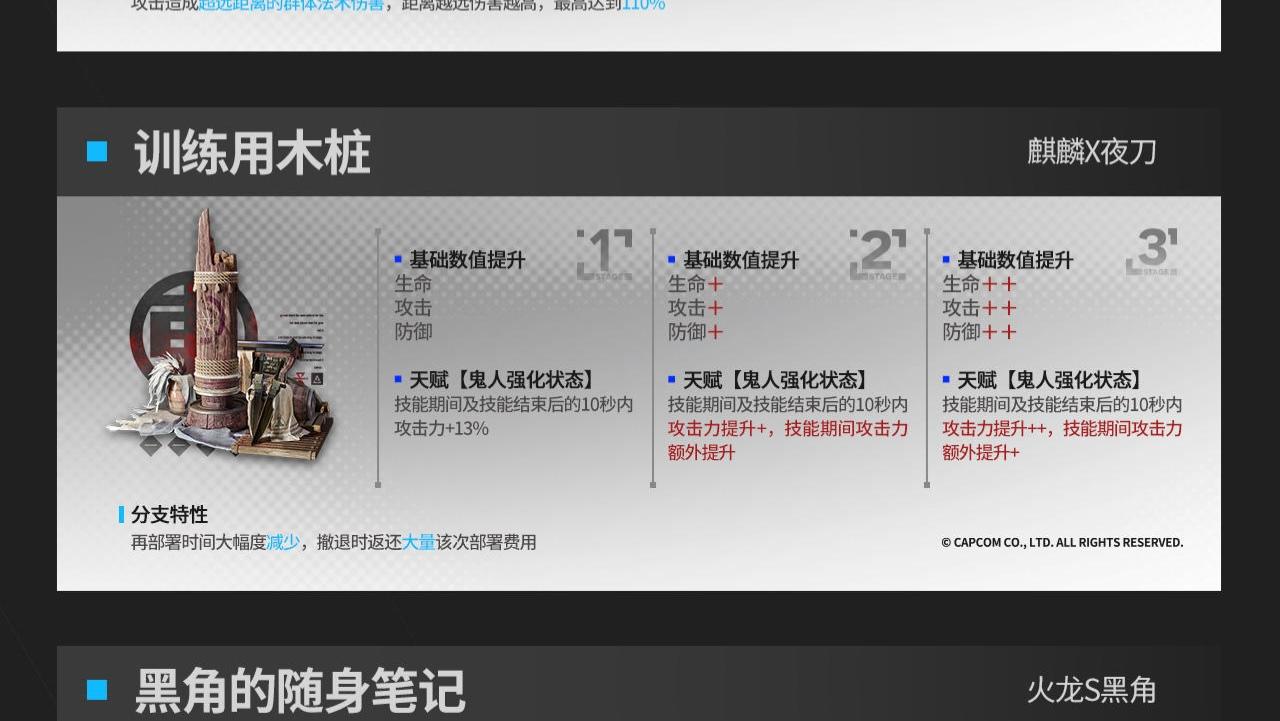Select the training dummy equipment artwork
1280x721 pixels.
(x=221, y=335)
